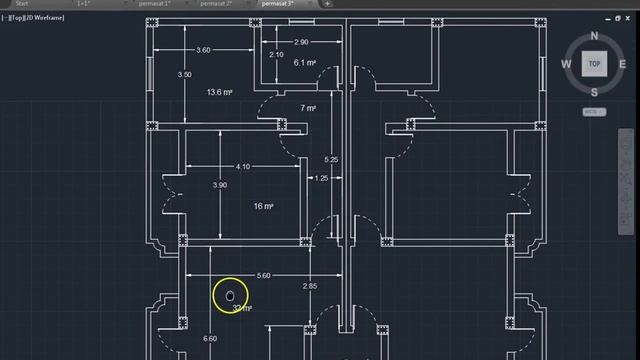Select the 2.85 dimension text
Viewport: 640px width, 360px height.
(310, 287)
